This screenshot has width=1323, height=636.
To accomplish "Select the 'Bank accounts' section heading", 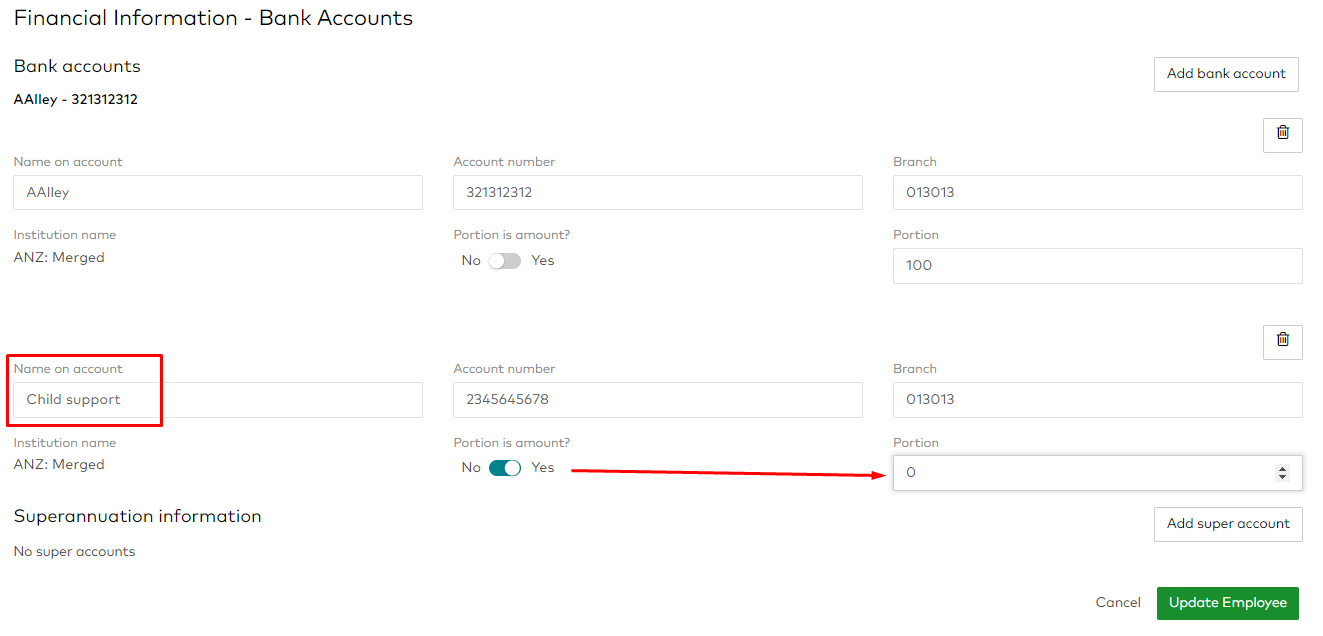I will click(x=77, y=67).
